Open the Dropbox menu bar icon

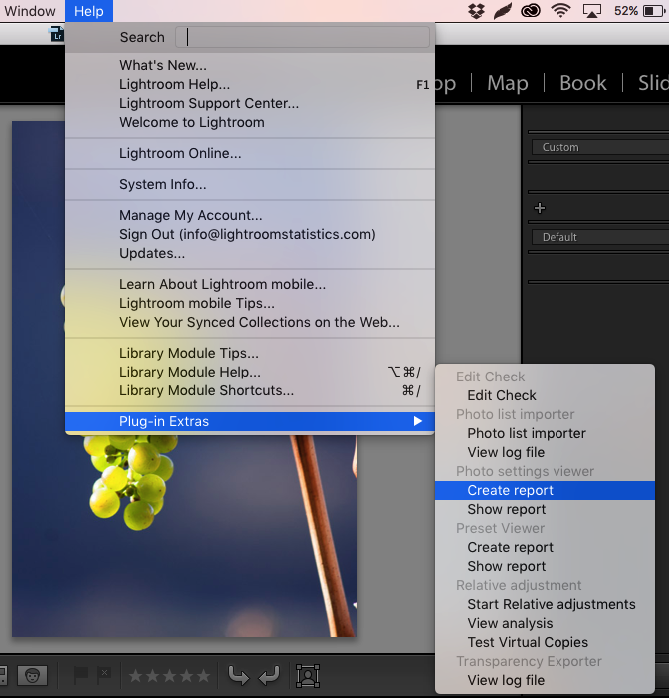click(476, 11)
